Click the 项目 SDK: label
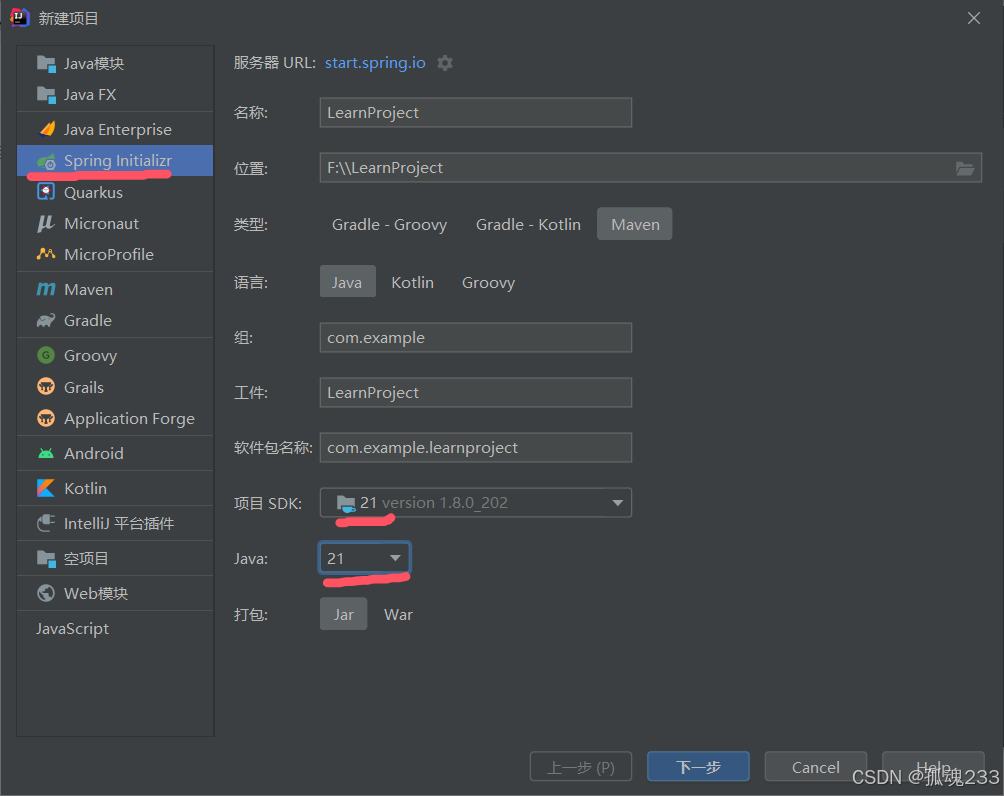 point(268,503)
